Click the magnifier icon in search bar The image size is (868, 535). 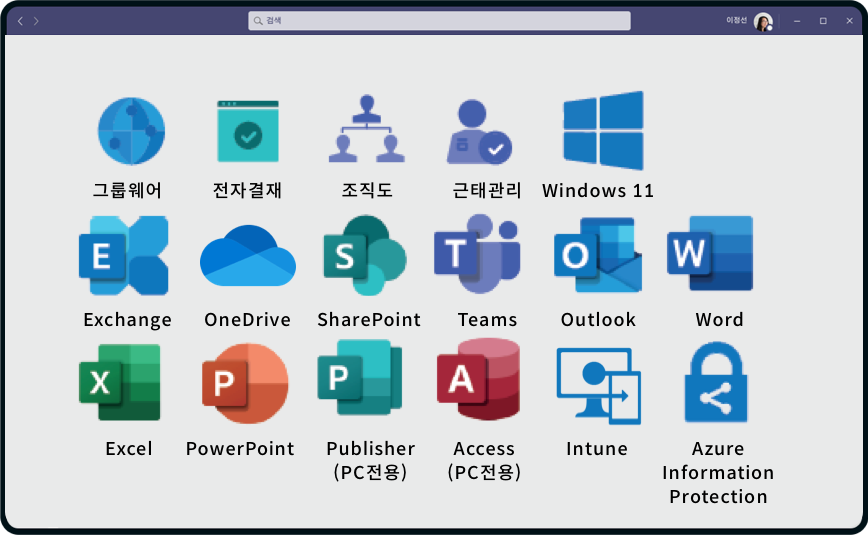point(258,21)
